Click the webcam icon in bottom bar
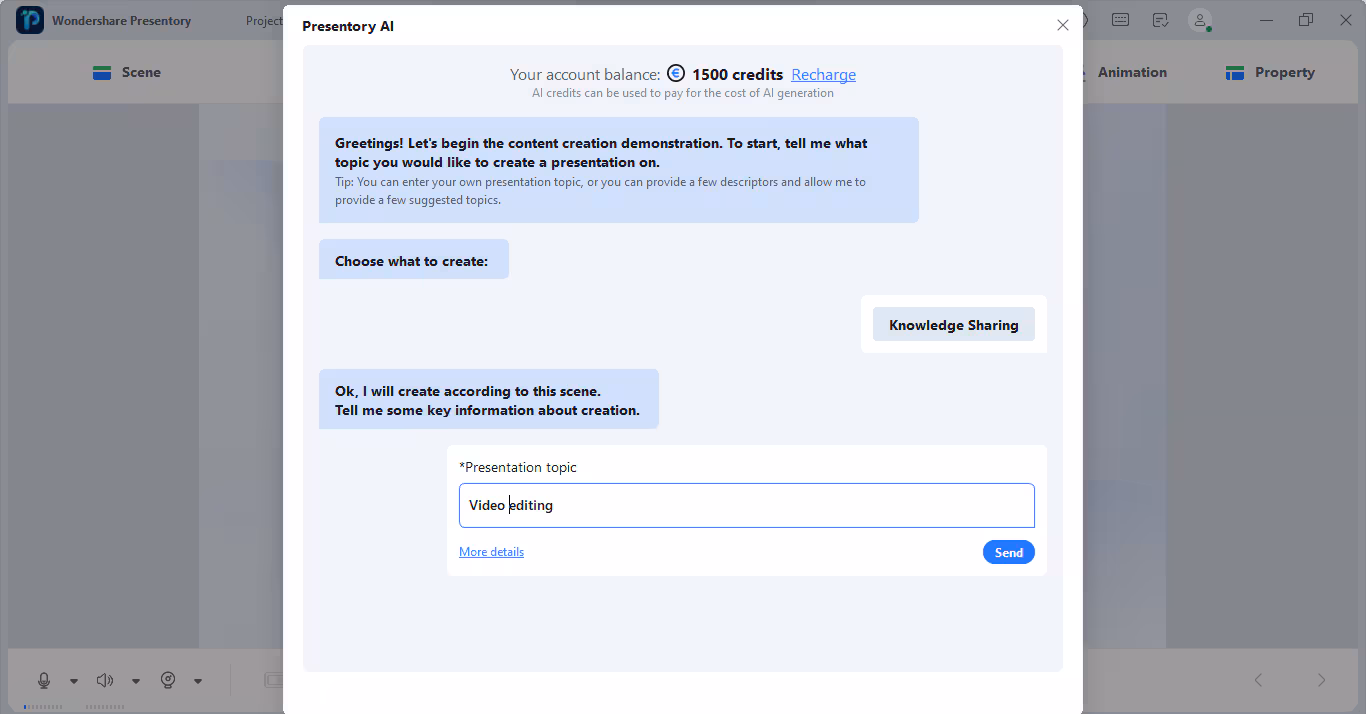The width and height of the screenshot is (1366, 714). [168, 680]
